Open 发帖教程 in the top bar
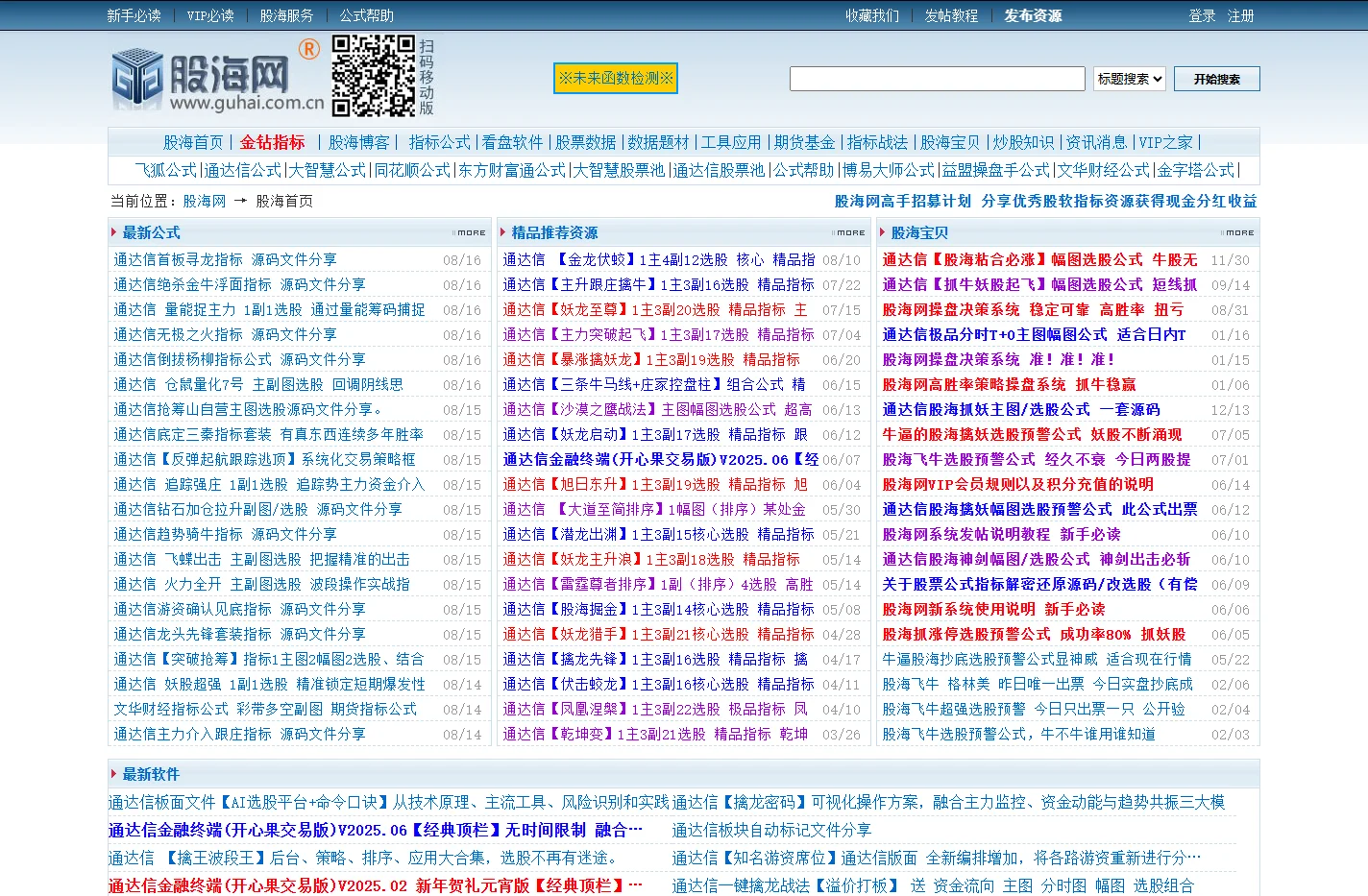 [951, 15]
